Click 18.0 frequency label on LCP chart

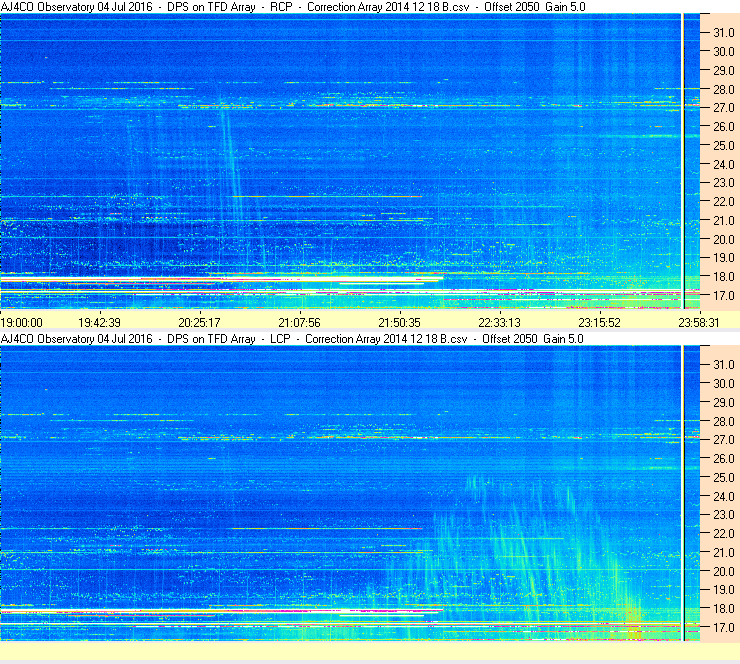[724, 609]
